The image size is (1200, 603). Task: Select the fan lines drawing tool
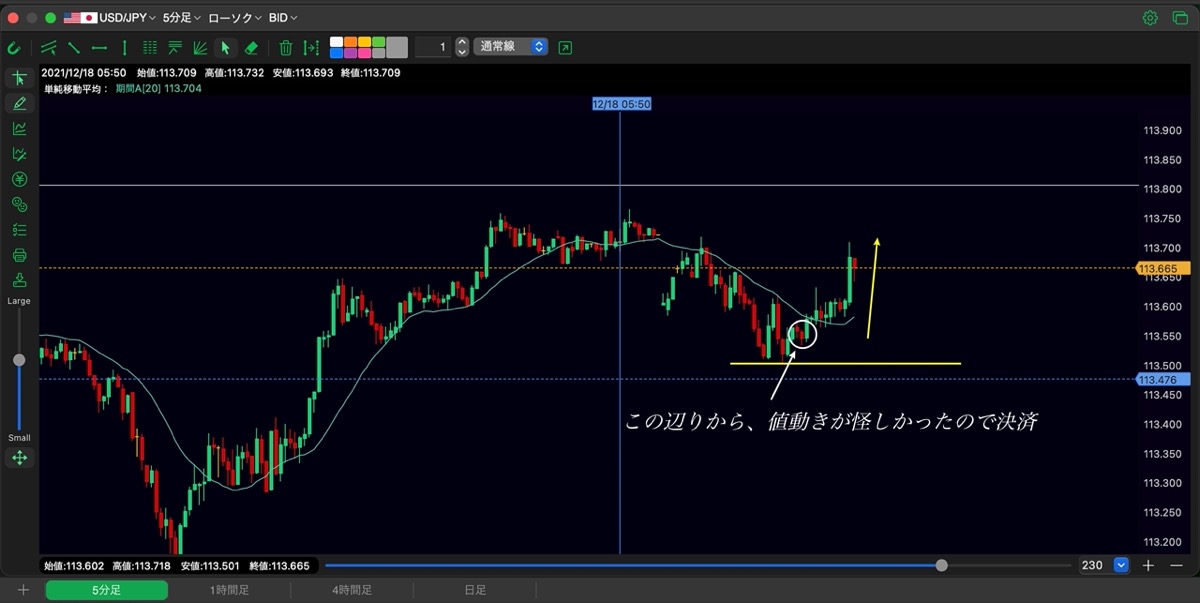(199, 47)
